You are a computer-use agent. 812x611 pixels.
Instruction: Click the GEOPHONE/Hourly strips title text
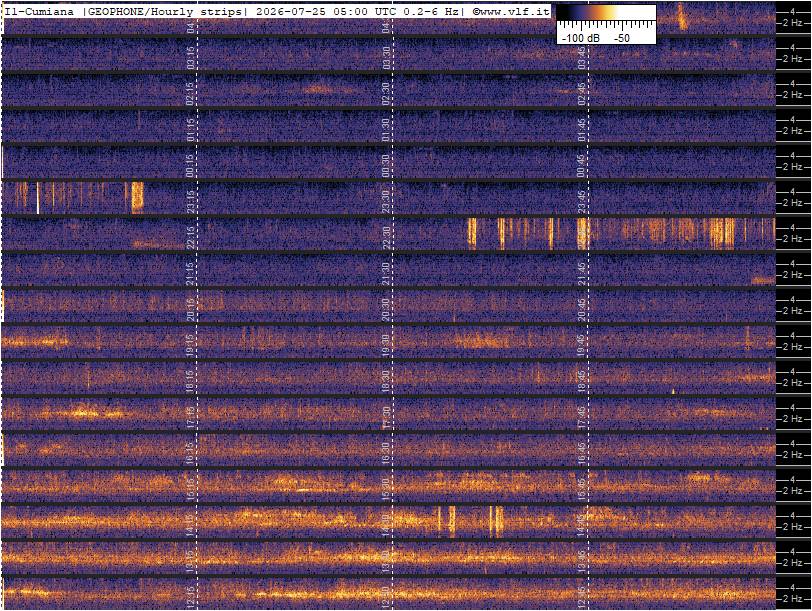click(x=163, y=11)
